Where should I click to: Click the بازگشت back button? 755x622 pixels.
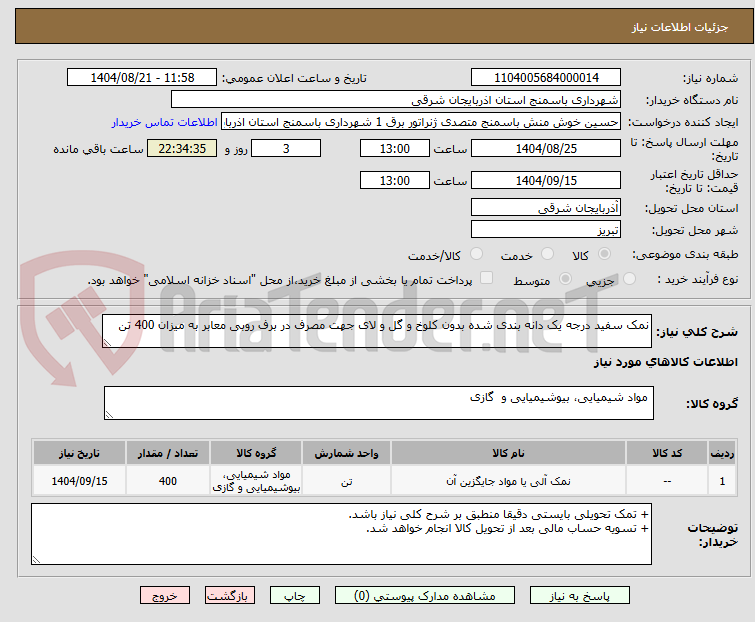tap(229, 596)
